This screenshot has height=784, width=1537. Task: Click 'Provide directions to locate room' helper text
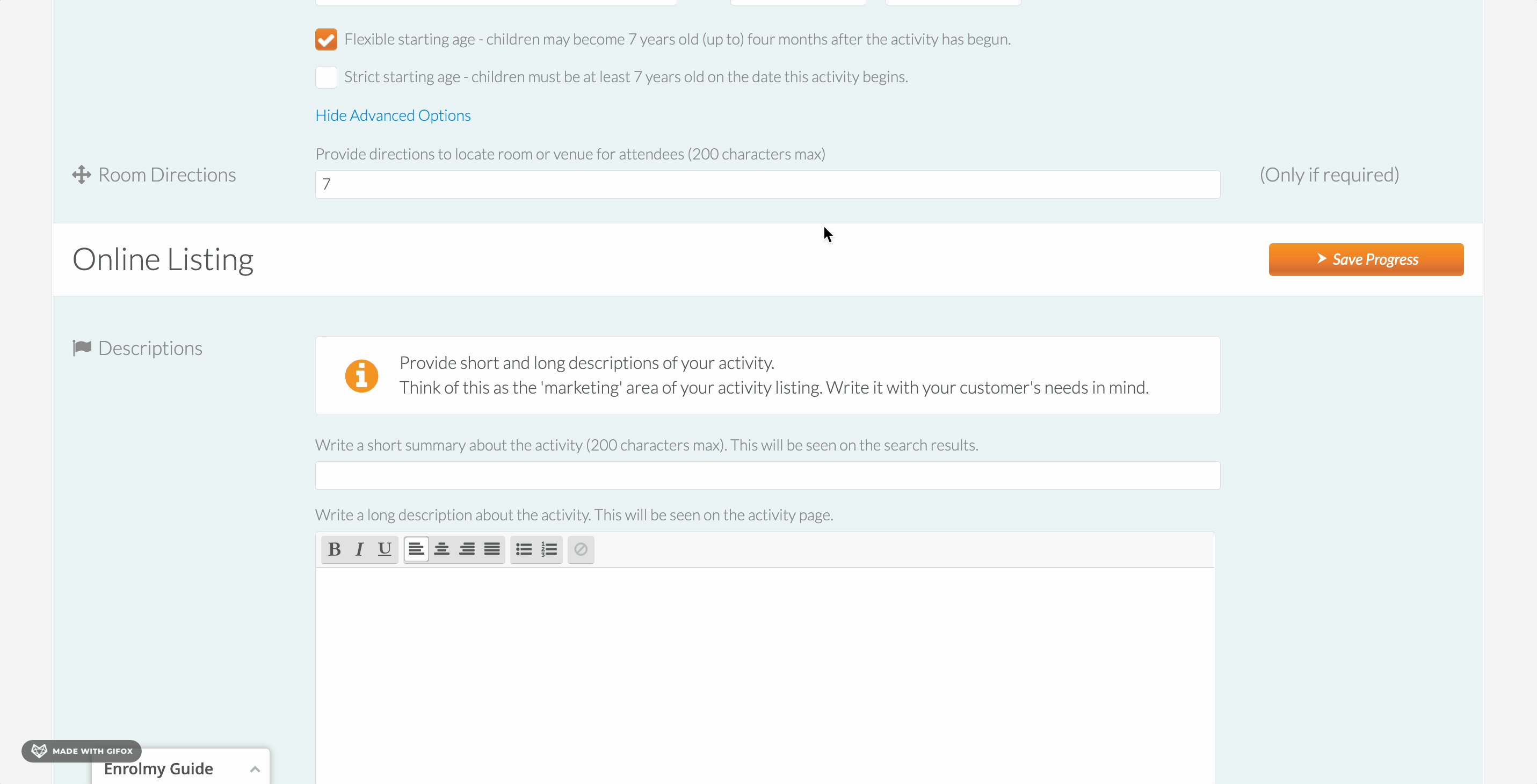(570, 154)
